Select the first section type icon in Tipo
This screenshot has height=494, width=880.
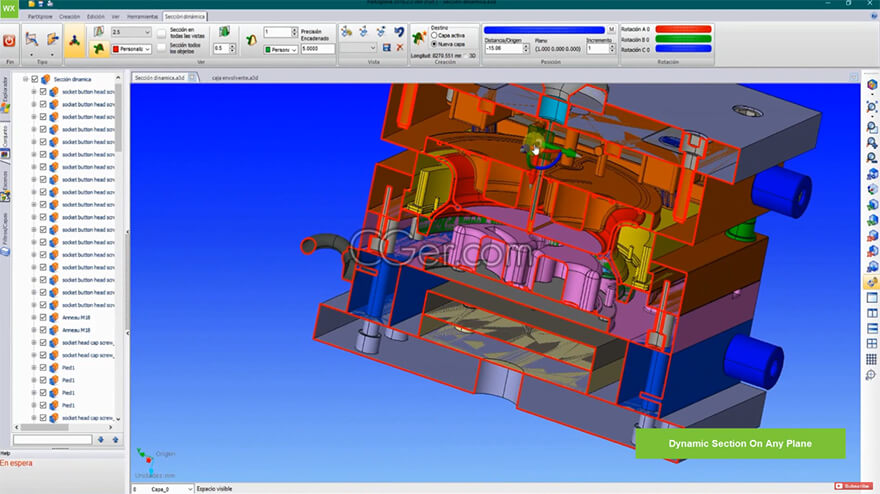tap(32, 39)
